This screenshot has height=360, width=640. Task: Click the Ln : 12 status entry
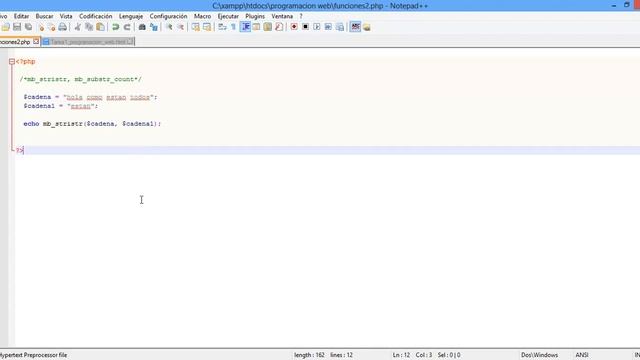401,355
